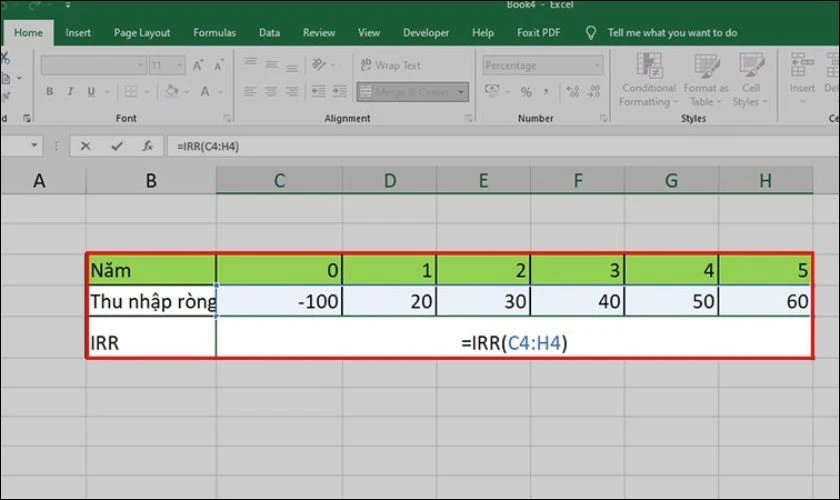This screenshot has width=840, height=500.
Task: Open the font name dropdown
Action: pyautogui.click(x=140, y=65)
